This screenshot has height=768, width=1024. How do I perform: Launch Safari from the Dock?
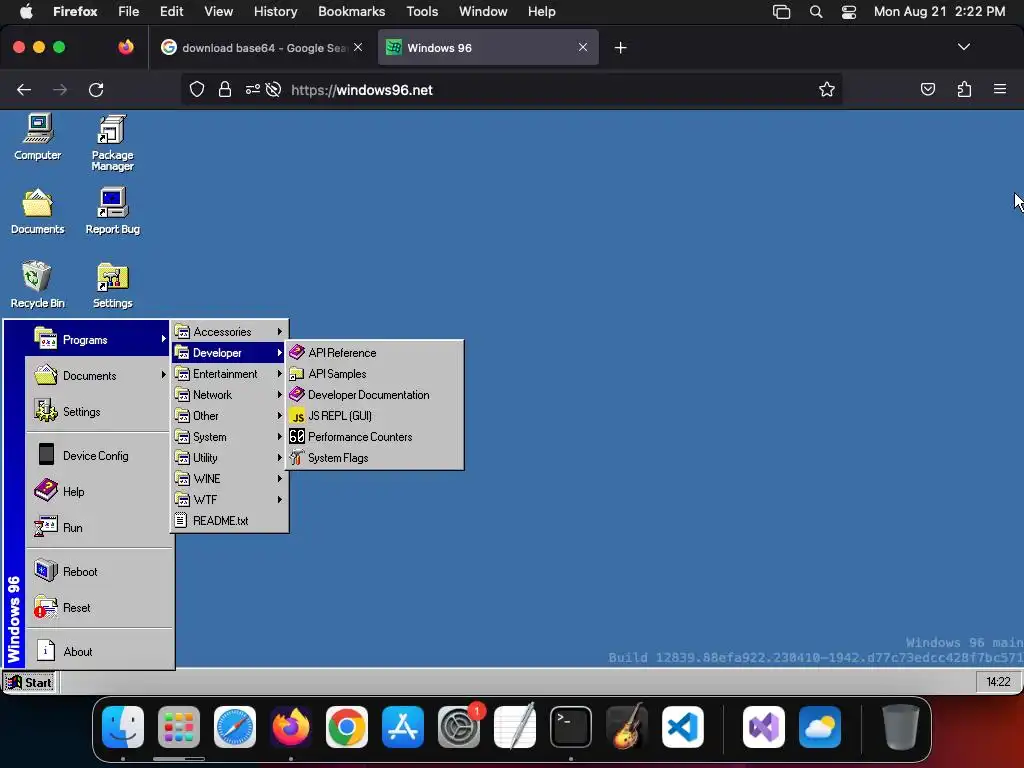click(x=234, y=727)
